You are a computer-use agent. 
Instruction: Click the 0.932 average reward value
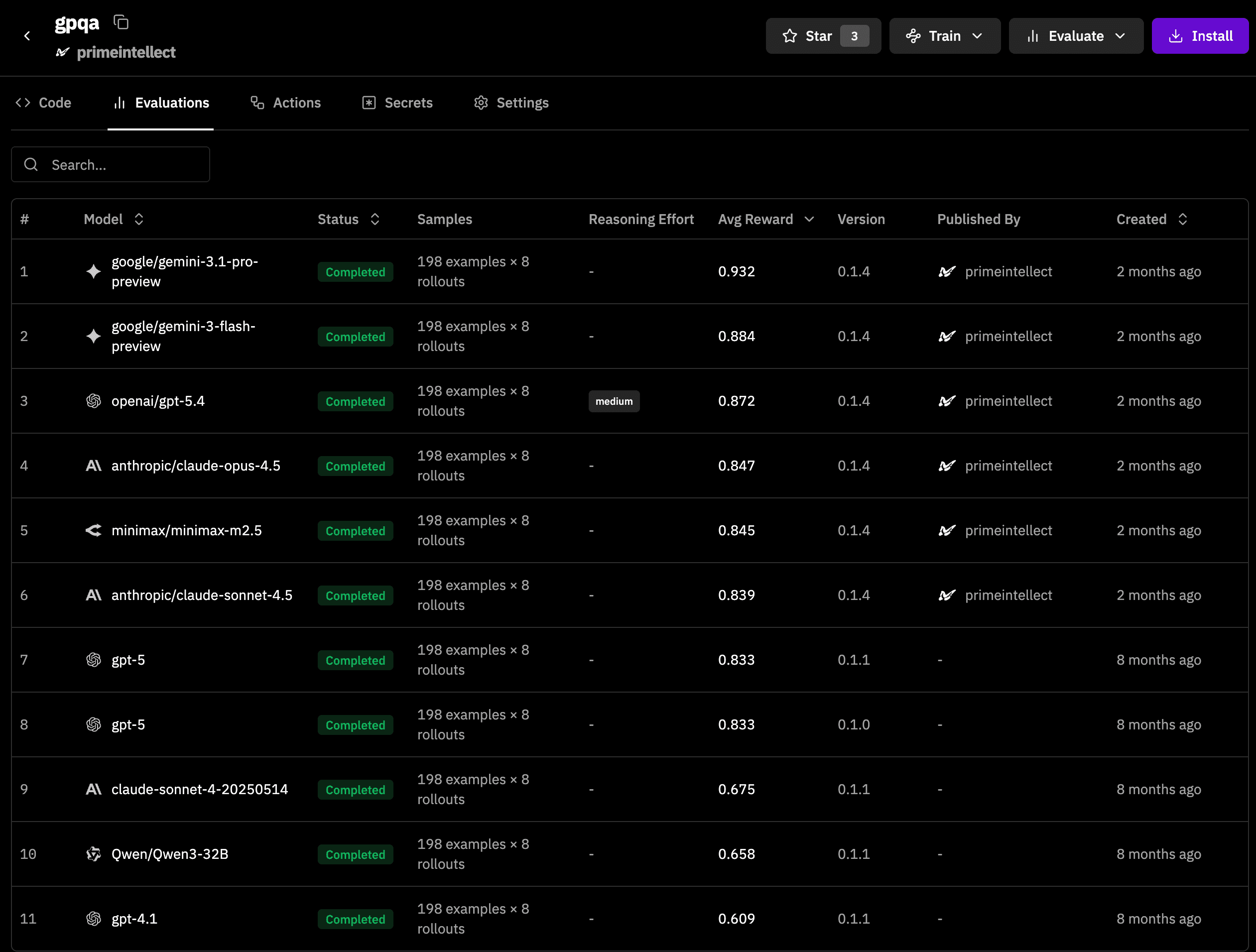tap(737, 271)
